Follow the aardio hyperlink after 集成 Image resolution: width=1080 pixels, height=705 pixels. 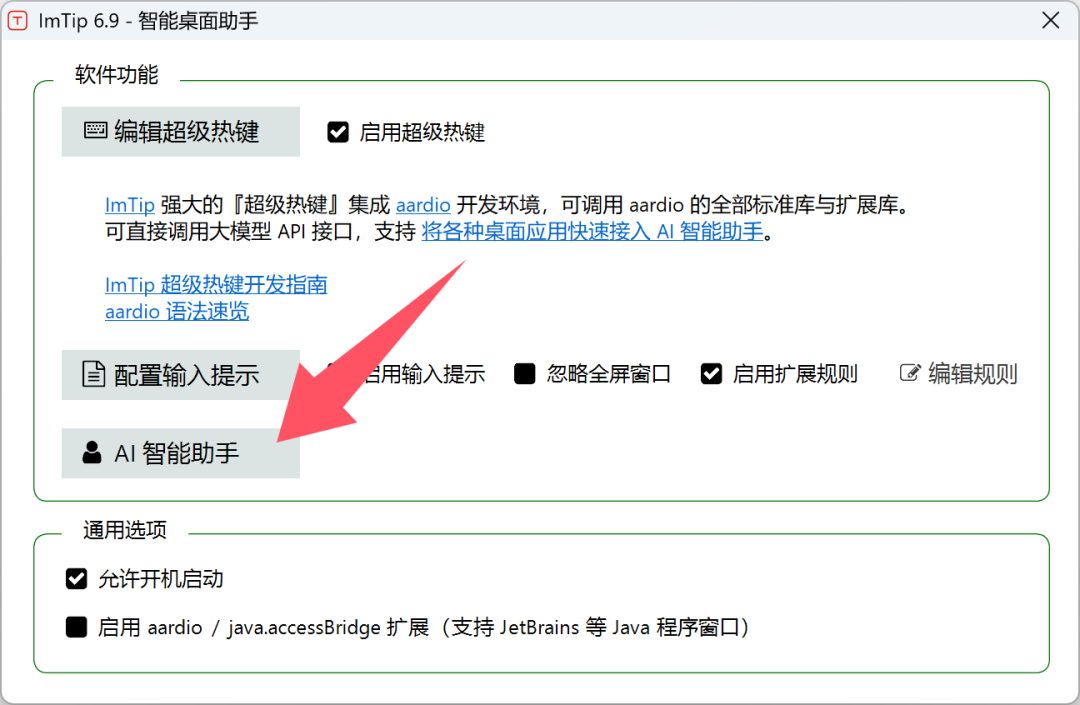pos(423,205)
